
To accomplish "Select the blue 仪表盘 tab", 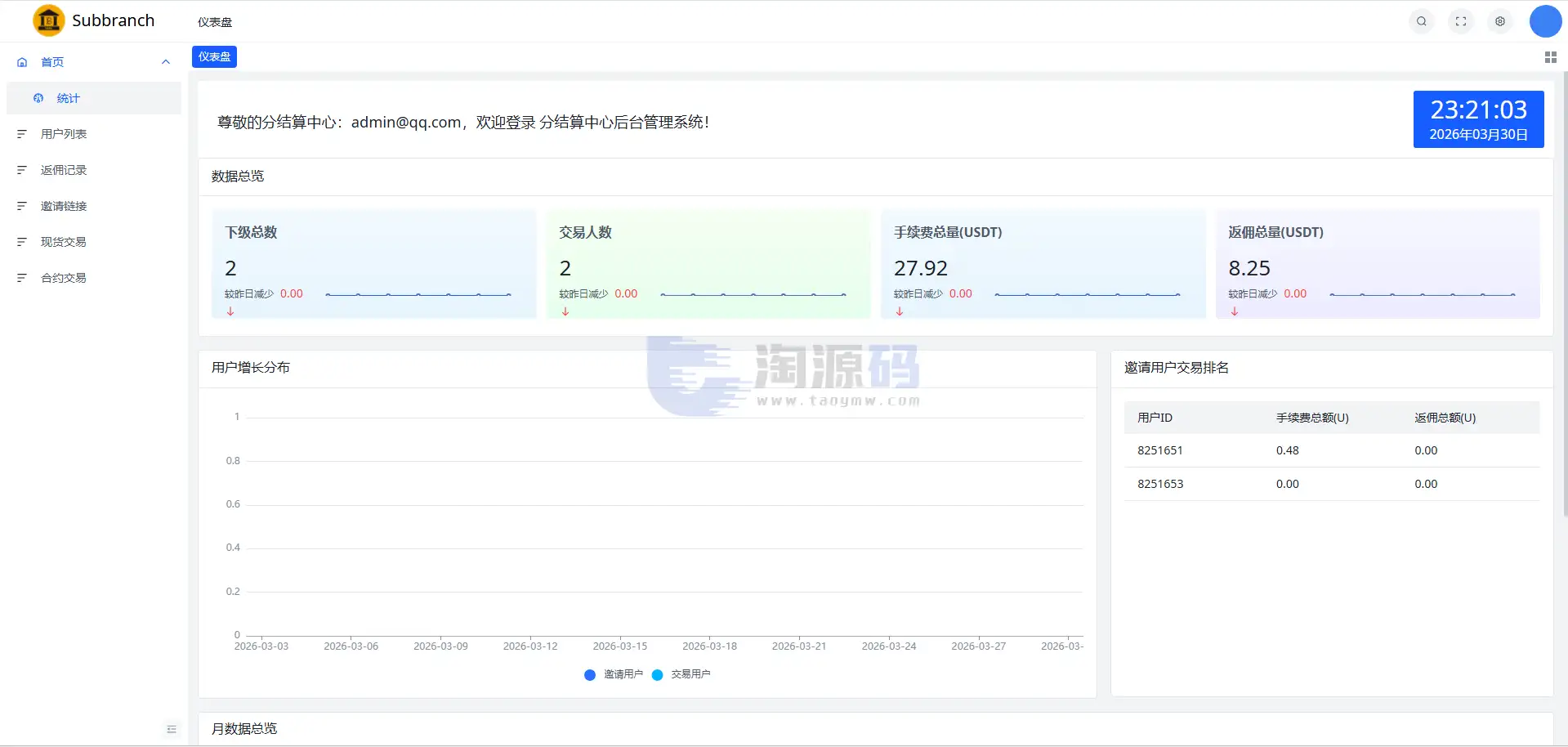I will pyautogui.click(x=214, y=56).
